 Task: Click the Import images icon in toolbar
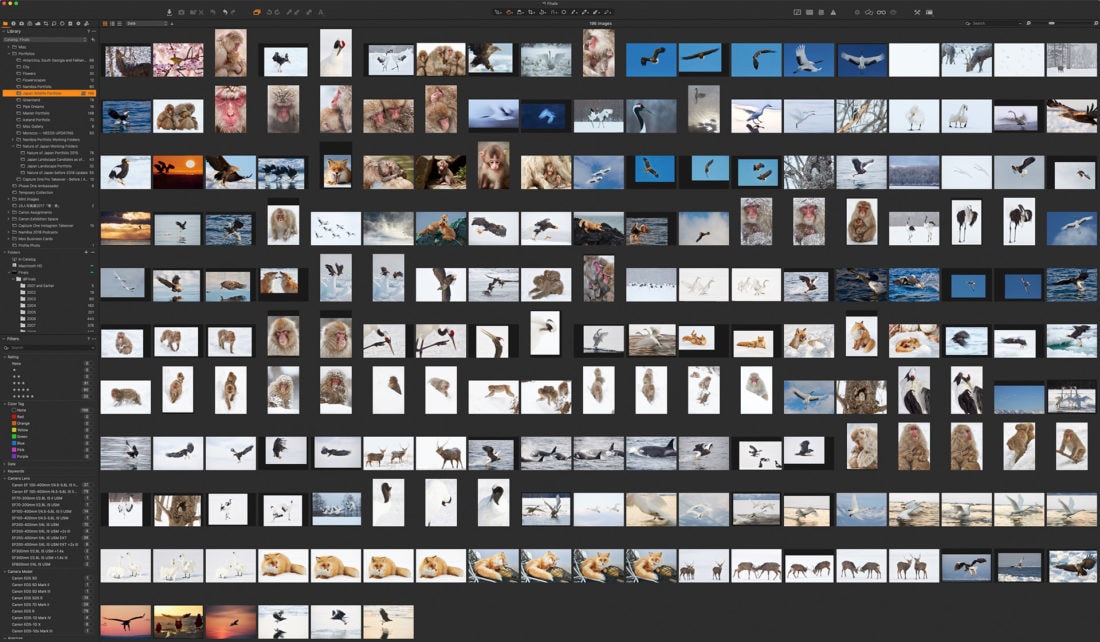click(x=169, y=12)
